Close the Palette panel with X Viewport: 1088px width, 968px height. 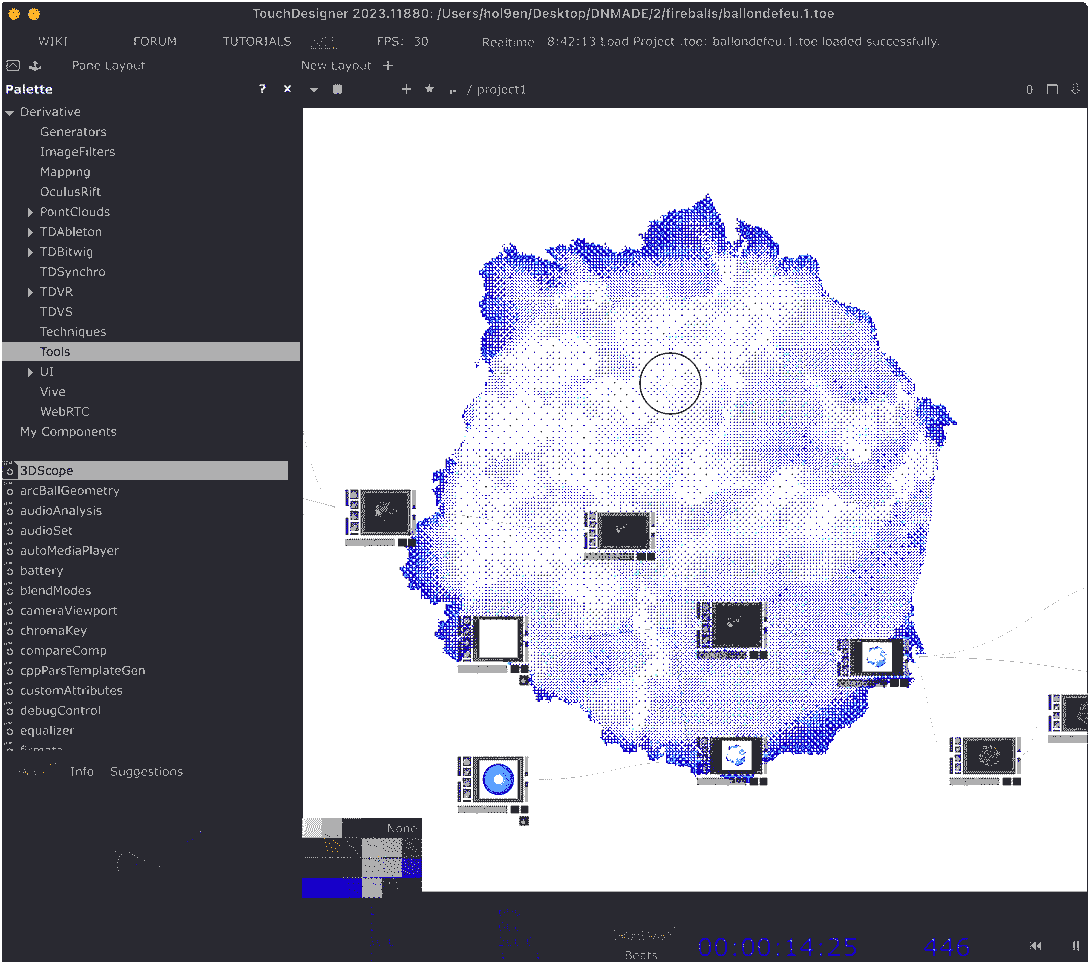287,89
